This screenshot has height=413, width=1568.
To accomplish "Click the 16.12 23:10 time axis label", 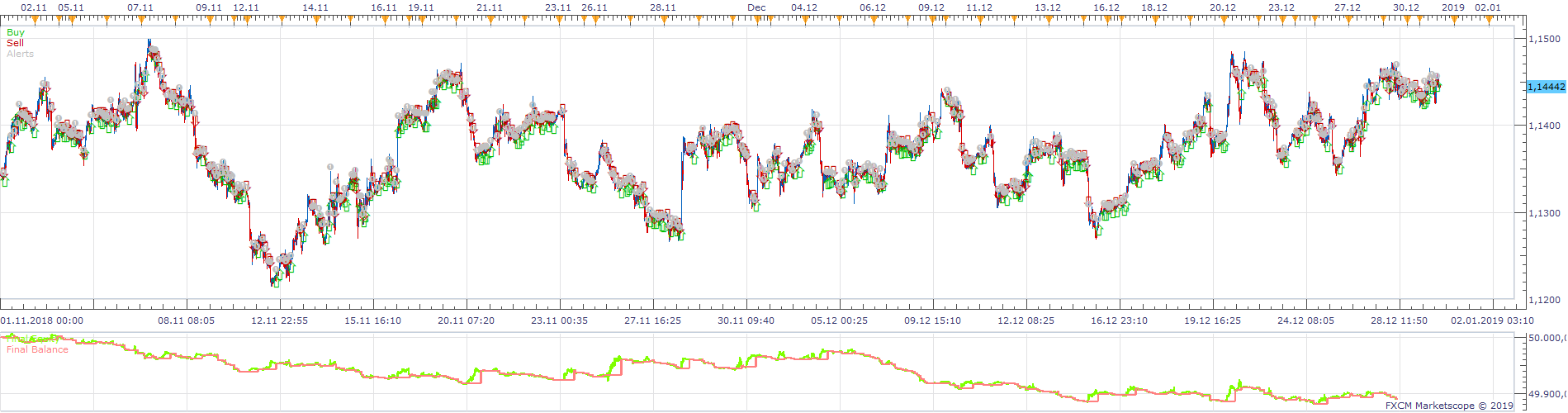I will [x=1120, y=320].
